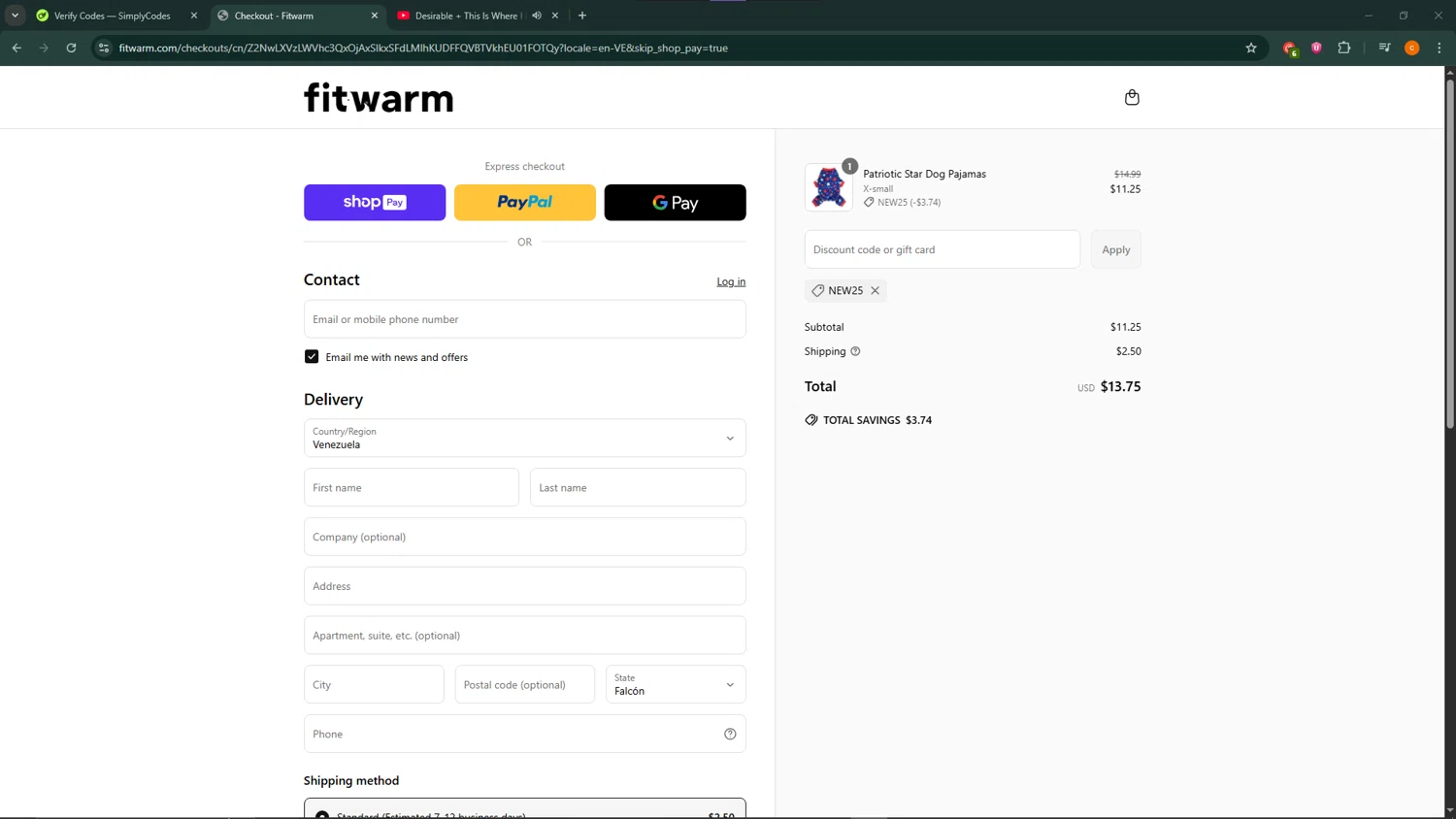Pay with Shop Pay button
Screen dimensions: 1456x819
[x=375, y=203]
